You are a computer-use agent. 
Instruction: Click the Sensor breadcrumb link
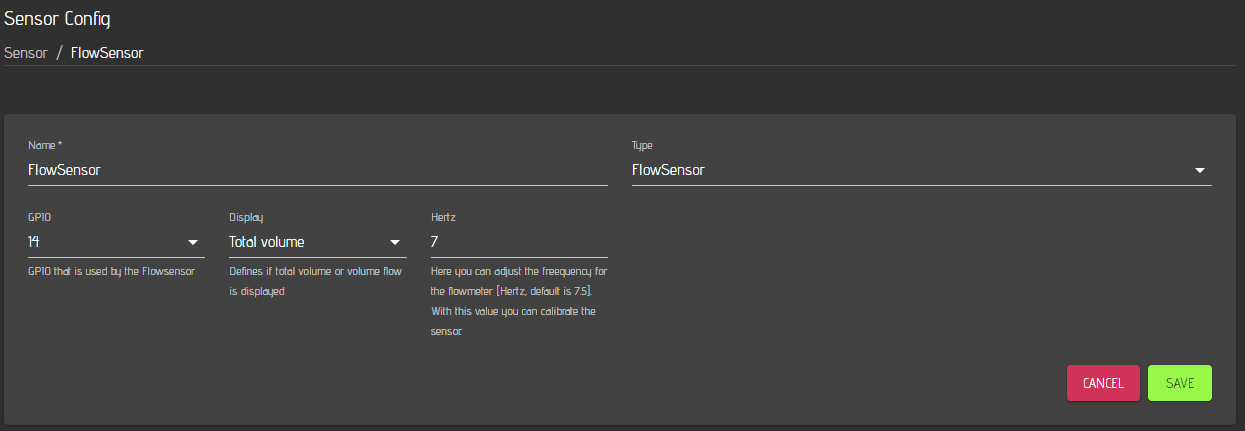coord(25,52)
